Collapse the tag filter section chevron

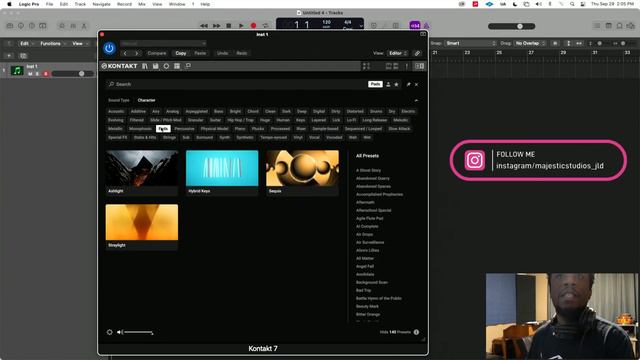click(x=416, y=100)
